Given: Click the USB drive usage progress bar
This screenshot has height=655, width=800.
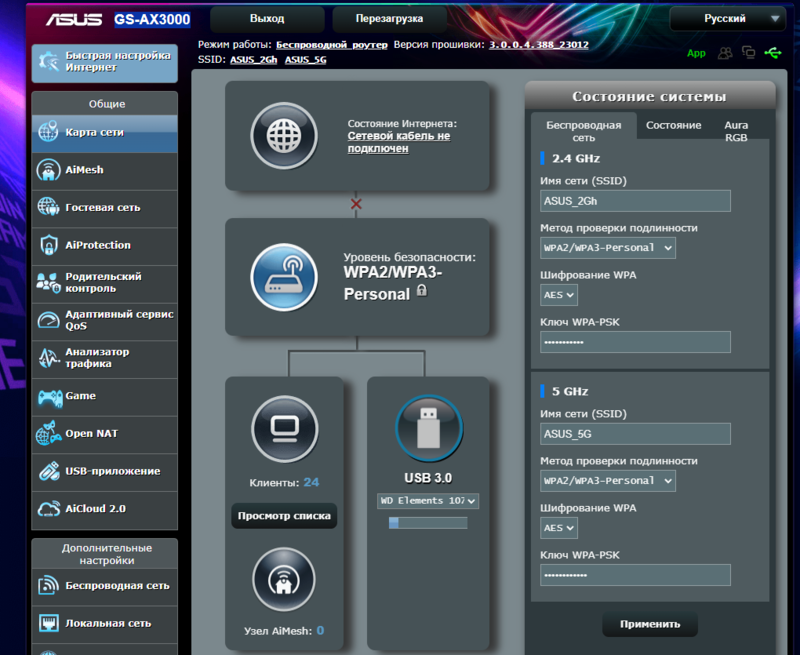Looking at the screenshot, I should point(428,522).
